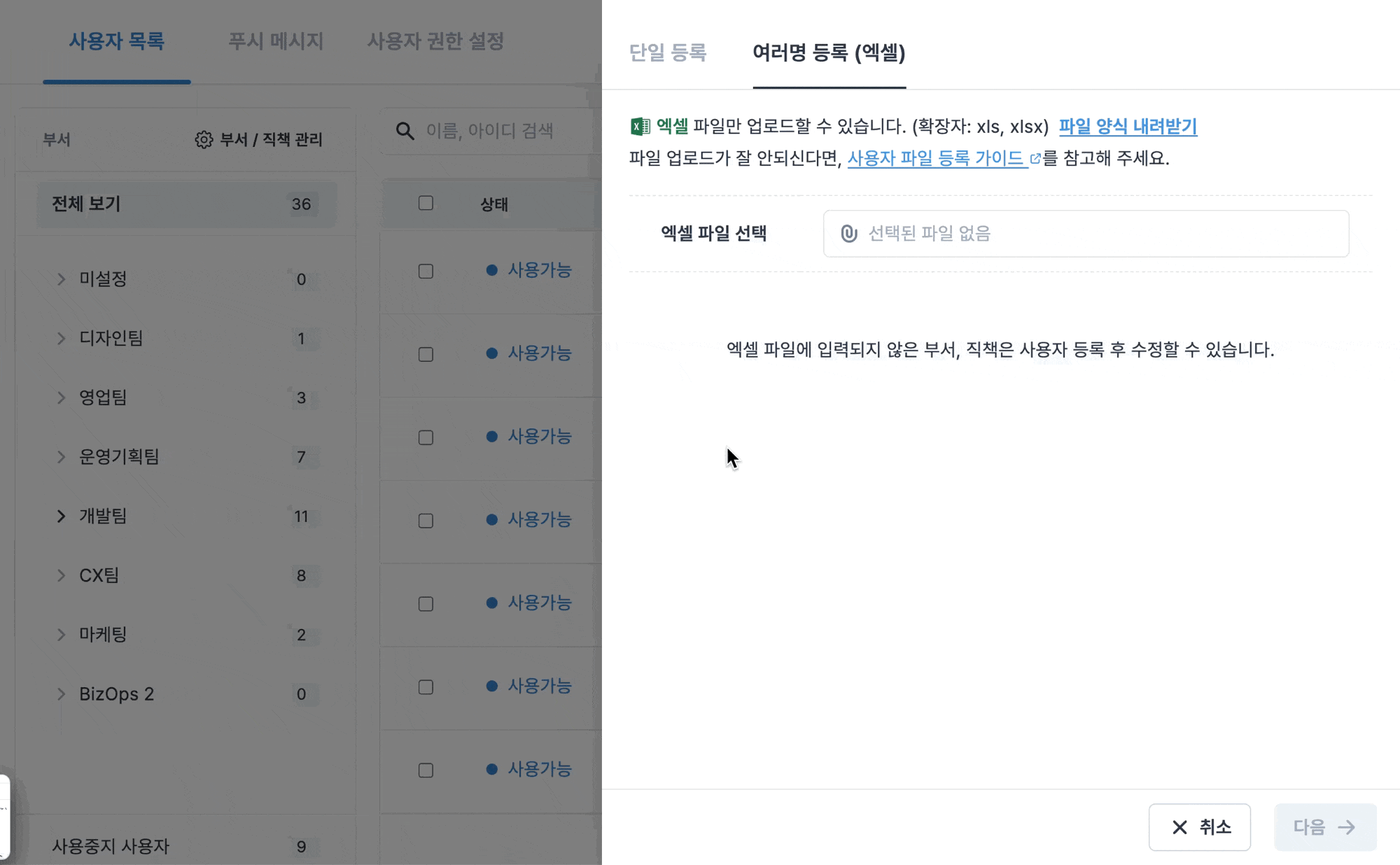Image resolution: width=1400 pixels, height=865 pixels.
Task: Open 사용자 파일 등록 가이드 link
Action: point(935,159)
